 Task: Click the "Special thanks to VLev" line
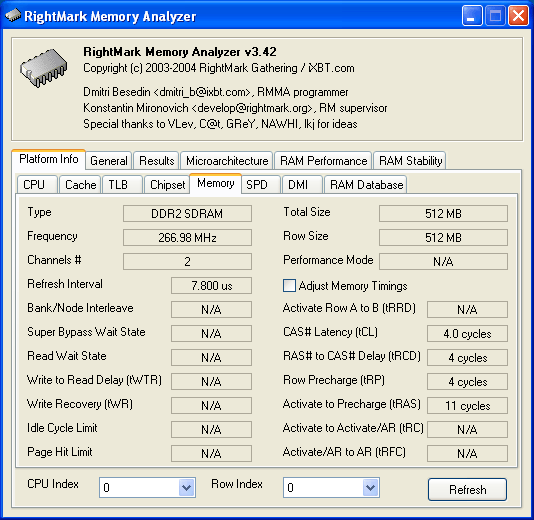(x=220, y=124)
